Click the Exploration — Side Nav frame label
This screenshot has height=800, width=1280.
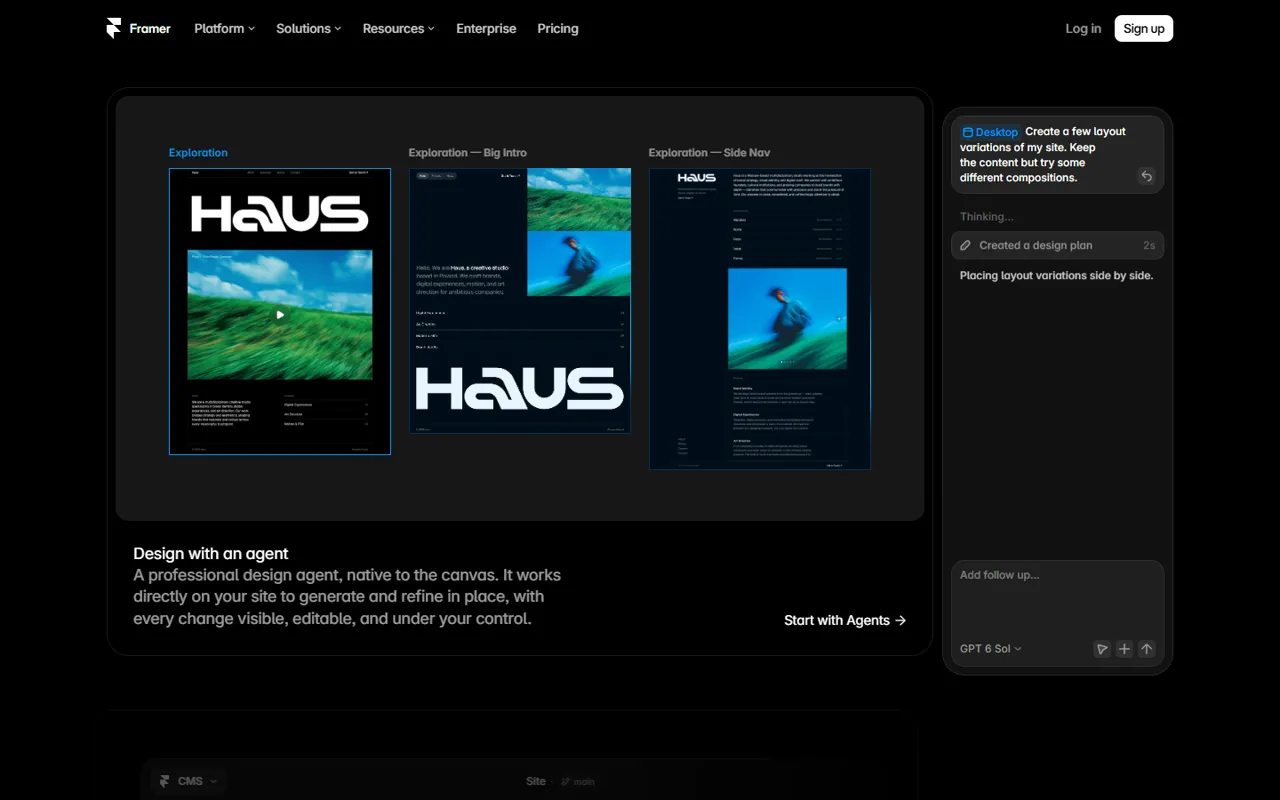pos(709,153)
